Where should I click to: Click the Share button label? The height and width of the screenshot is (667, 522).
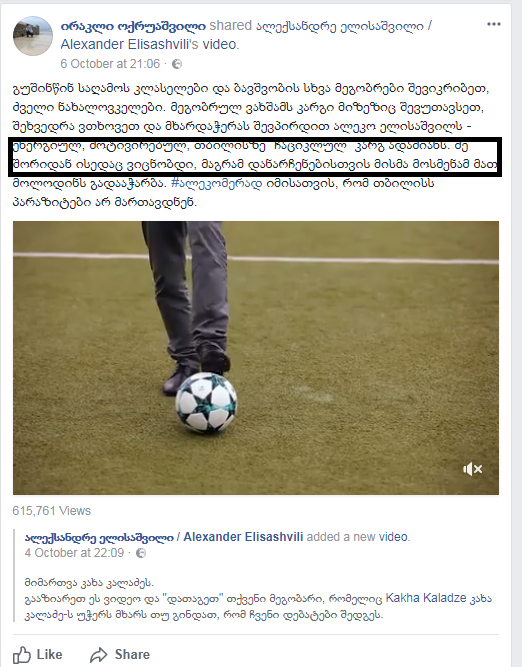click(x=132, y=655)
